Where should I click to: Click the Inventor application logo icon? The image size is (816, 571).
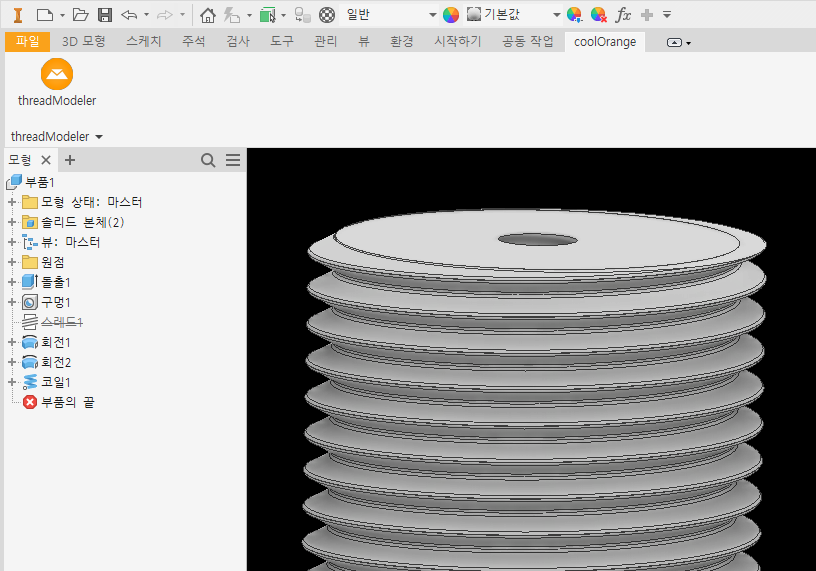[18, 15]
